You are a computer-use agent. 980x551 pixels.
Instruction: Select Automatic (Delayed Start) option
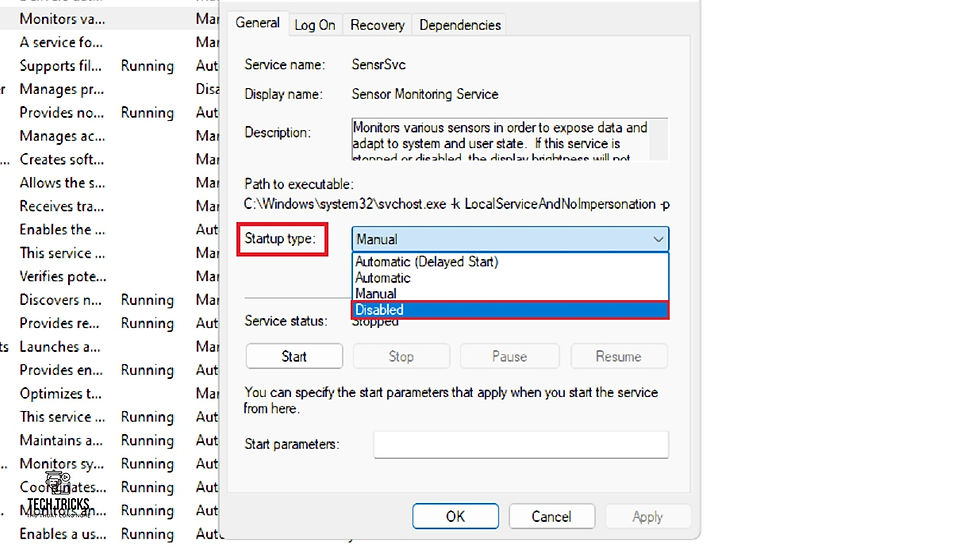(x=510, y=262)
